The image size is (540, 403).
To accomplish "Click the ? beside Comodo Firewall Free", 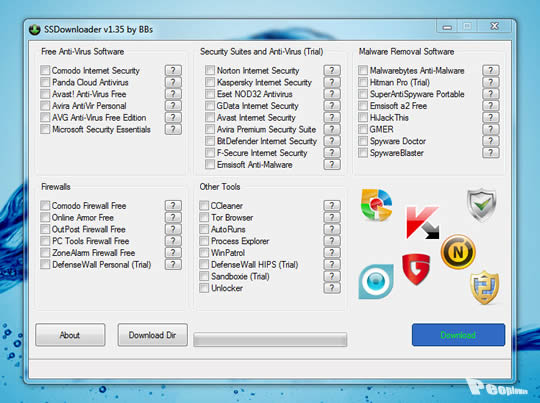I will [173, 206].
